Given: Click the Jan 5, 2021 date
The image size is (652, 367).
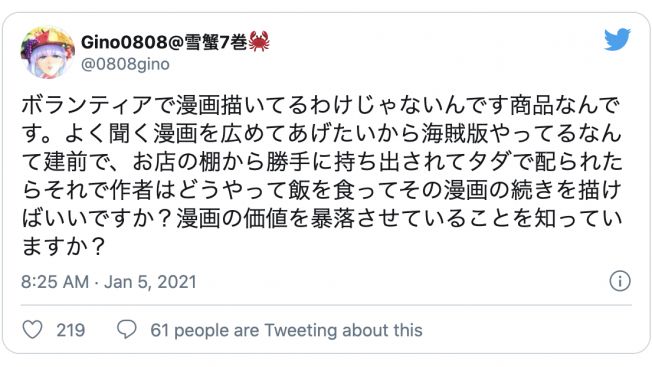Looking at the screenshot, I should click(150, 282).
